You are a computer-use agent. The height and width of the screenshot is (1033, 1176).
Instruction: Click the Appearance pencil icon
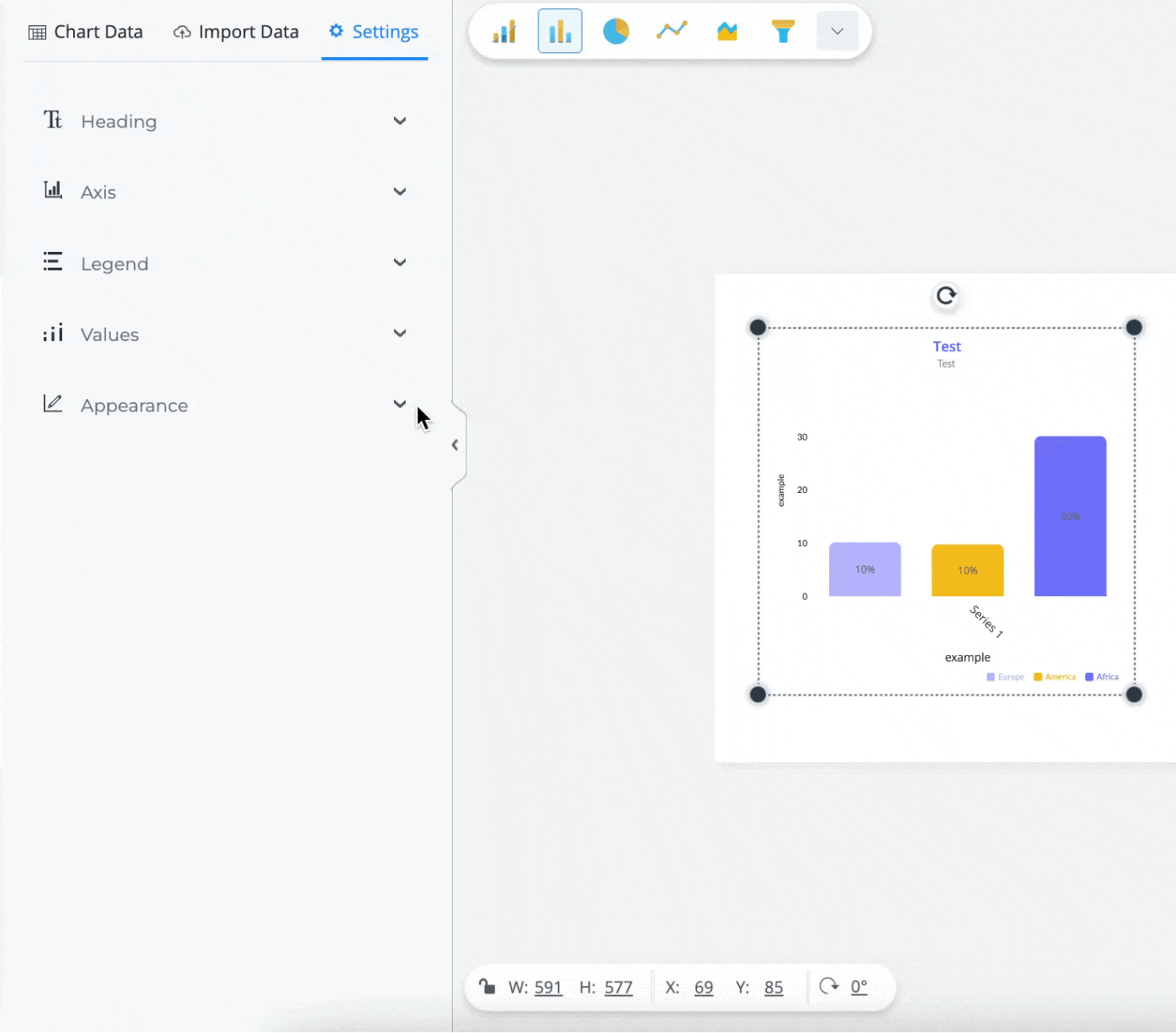(x=52, y=404)
